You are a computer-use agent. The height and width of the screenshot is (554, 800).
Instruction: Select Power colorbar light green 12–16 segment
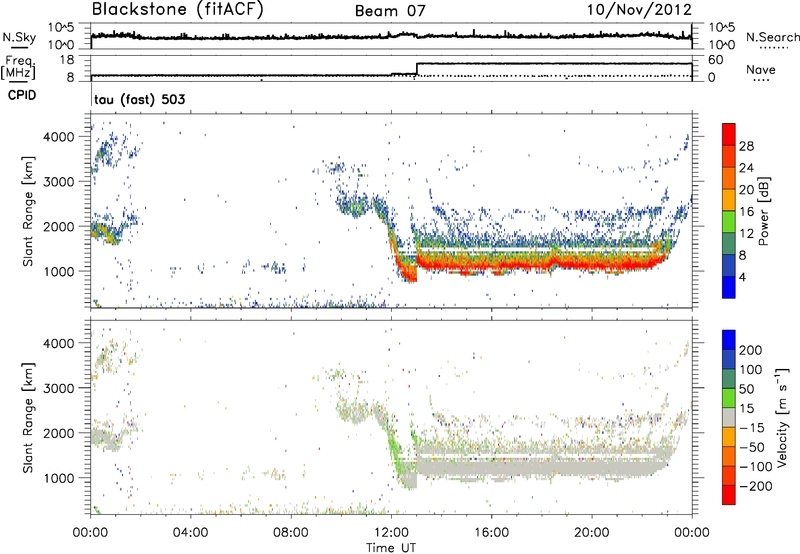pos(729,222)
